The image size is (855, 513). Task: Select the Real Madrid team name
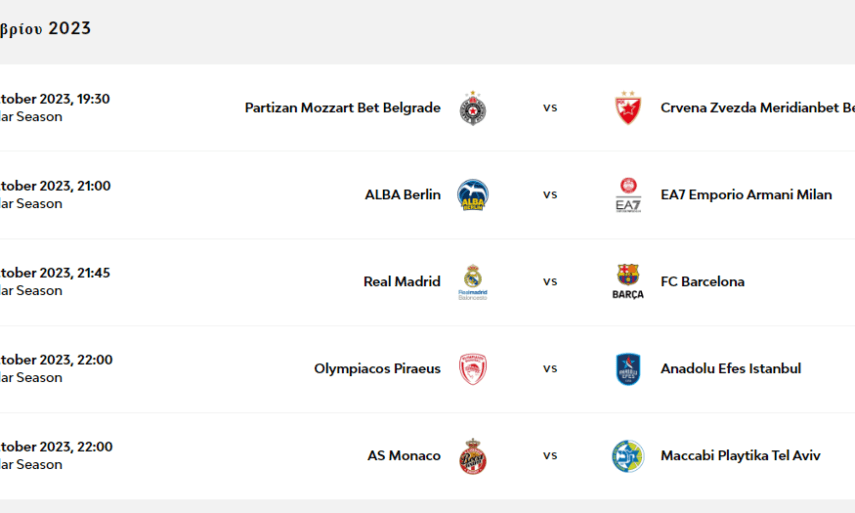[x=401, y=282]
